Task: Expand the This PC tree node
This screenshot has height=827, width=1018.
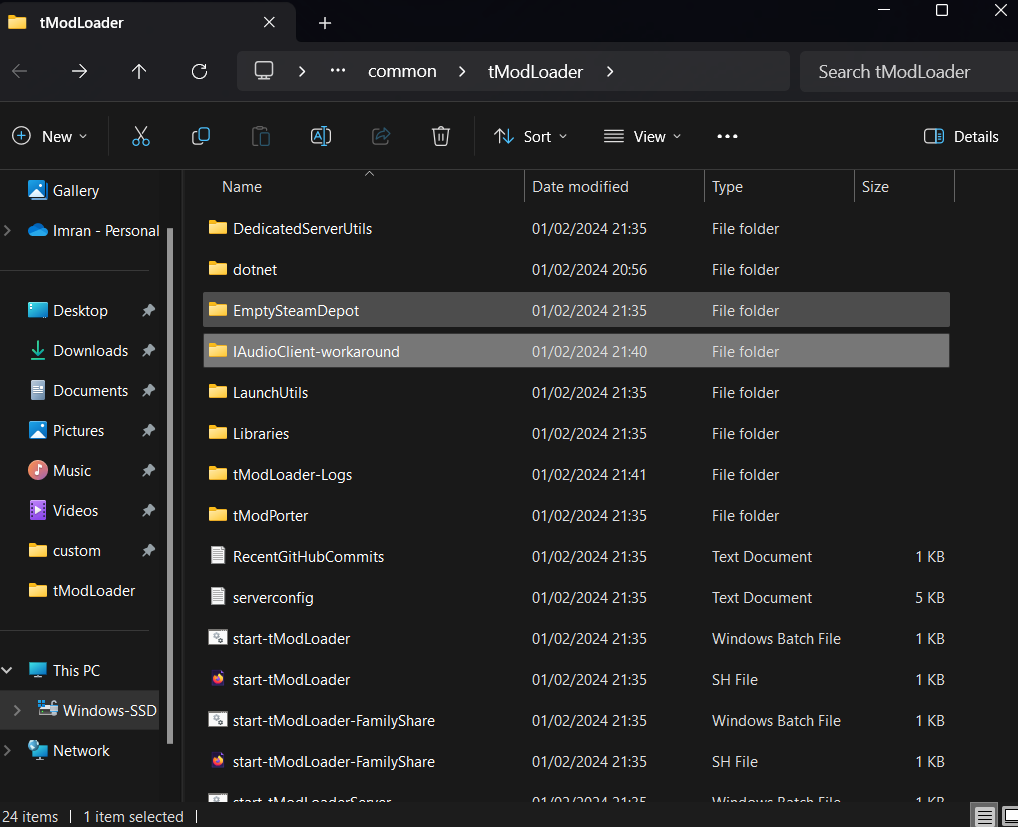Action: click(x=9, y=670)
